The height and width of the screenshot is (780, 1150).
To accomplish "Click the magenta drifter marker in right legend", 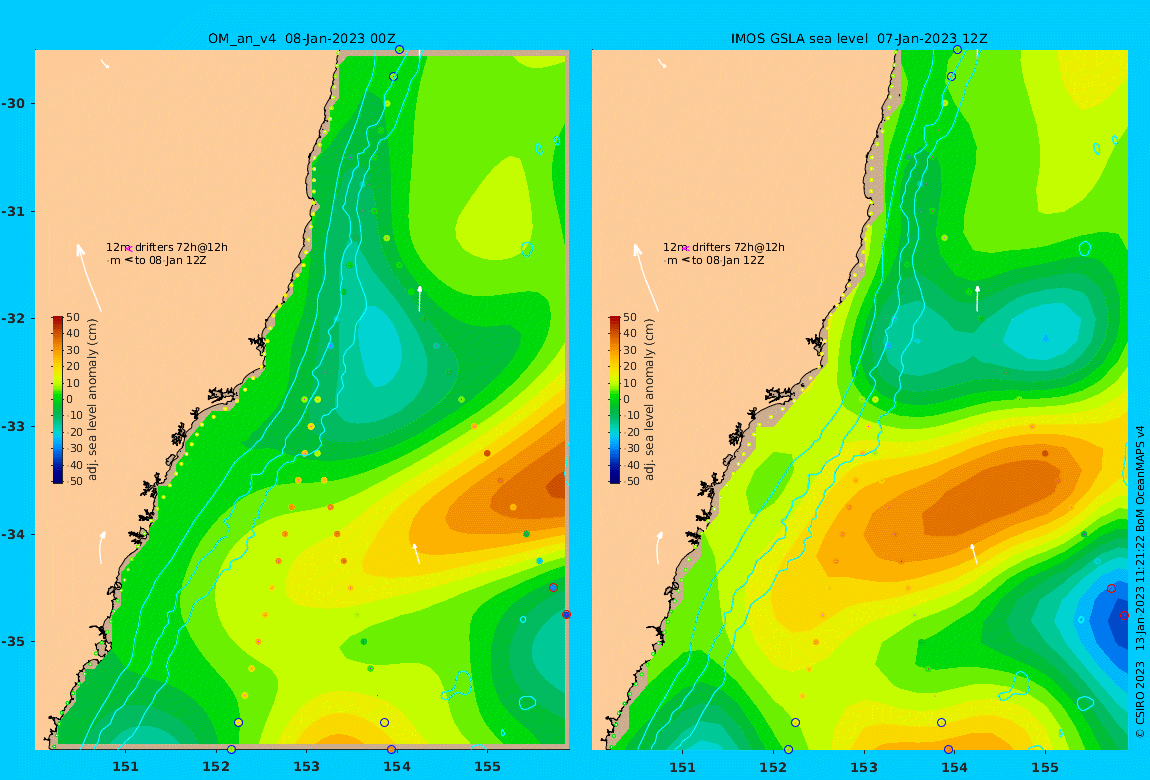I will tap(686, 249).
